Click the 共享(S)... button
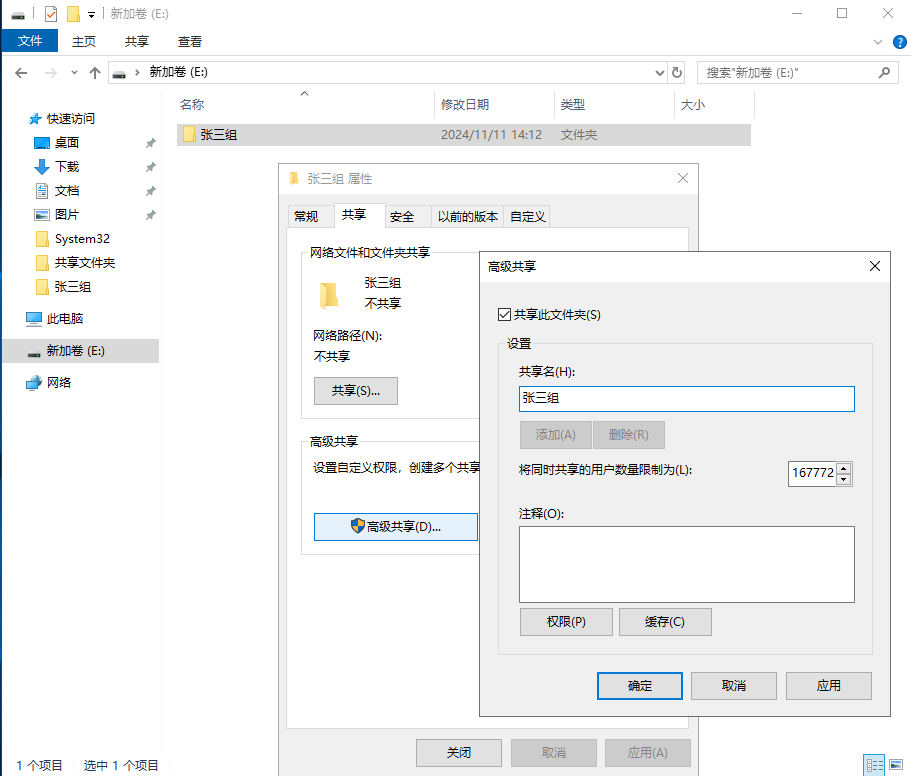Screen dimensions: 911x776 point(356,391)
